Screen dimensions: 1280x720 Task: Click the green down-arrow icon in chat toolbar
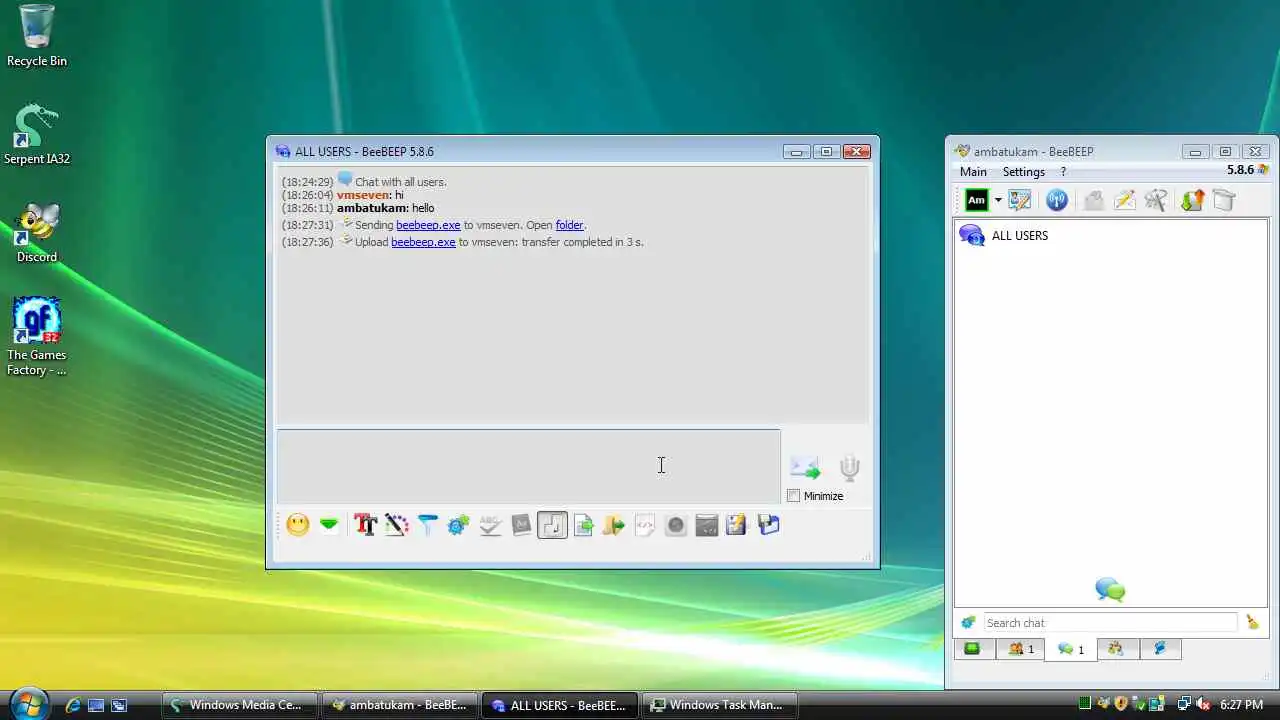pyautogui.click(x=329, y=525)
